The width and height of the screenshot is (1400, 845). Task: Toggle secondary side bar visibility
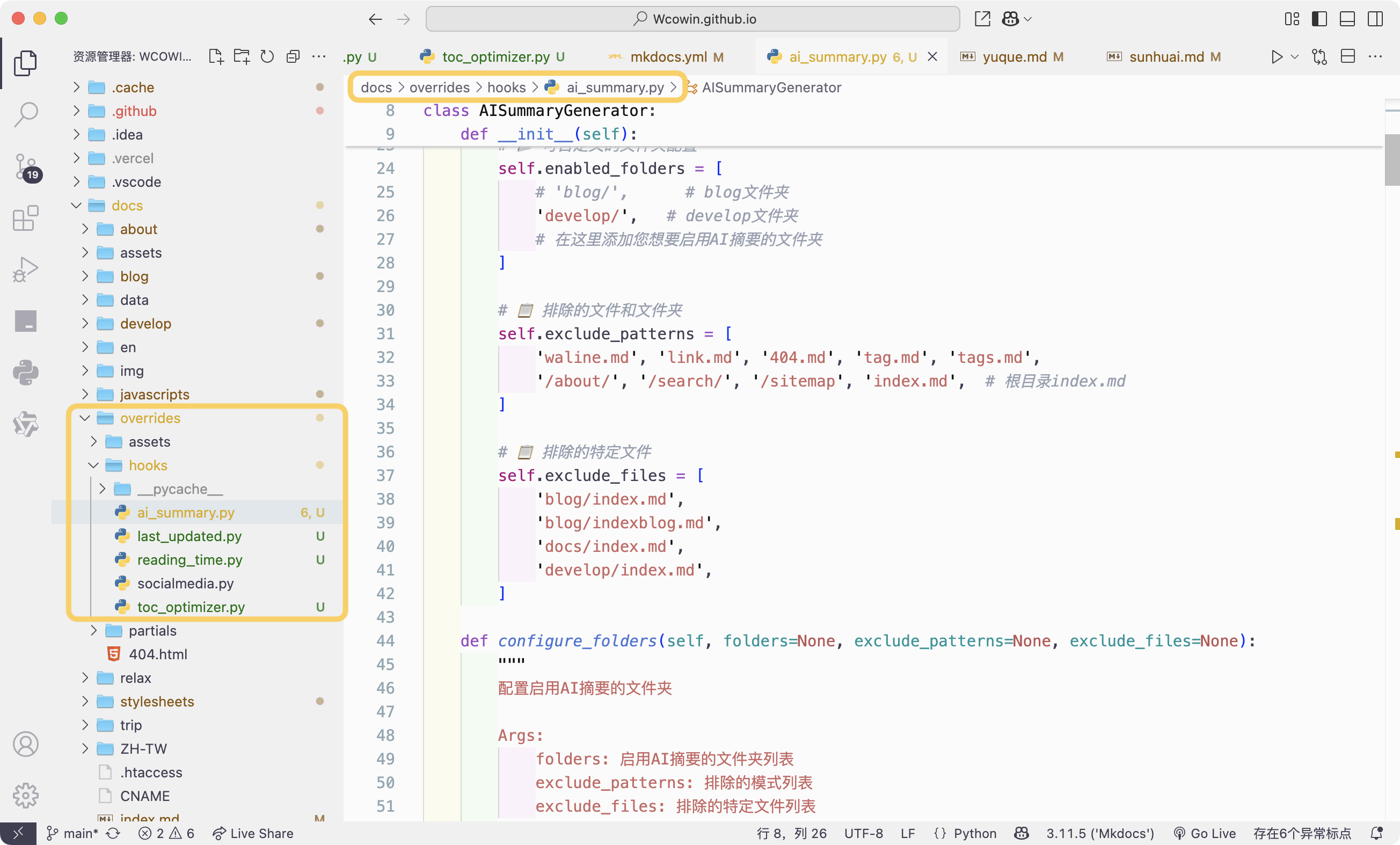(1375, 19)
